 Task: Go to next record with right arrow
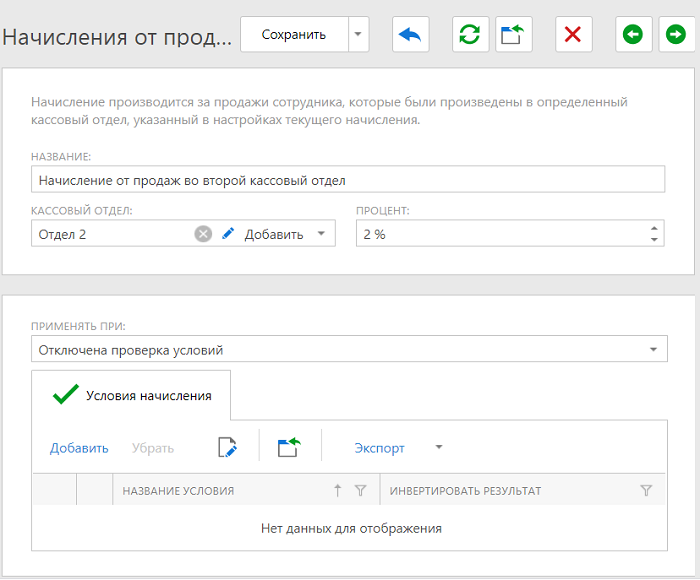(x=676, y=34)
